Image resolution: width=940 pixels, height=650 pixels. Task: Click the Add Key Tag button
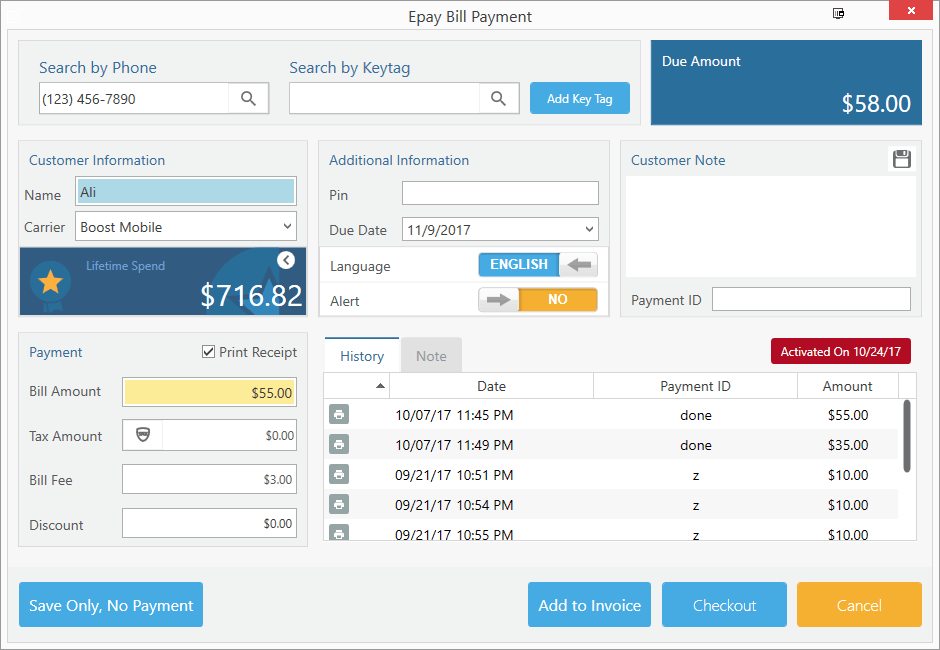[x=580, y=99]
